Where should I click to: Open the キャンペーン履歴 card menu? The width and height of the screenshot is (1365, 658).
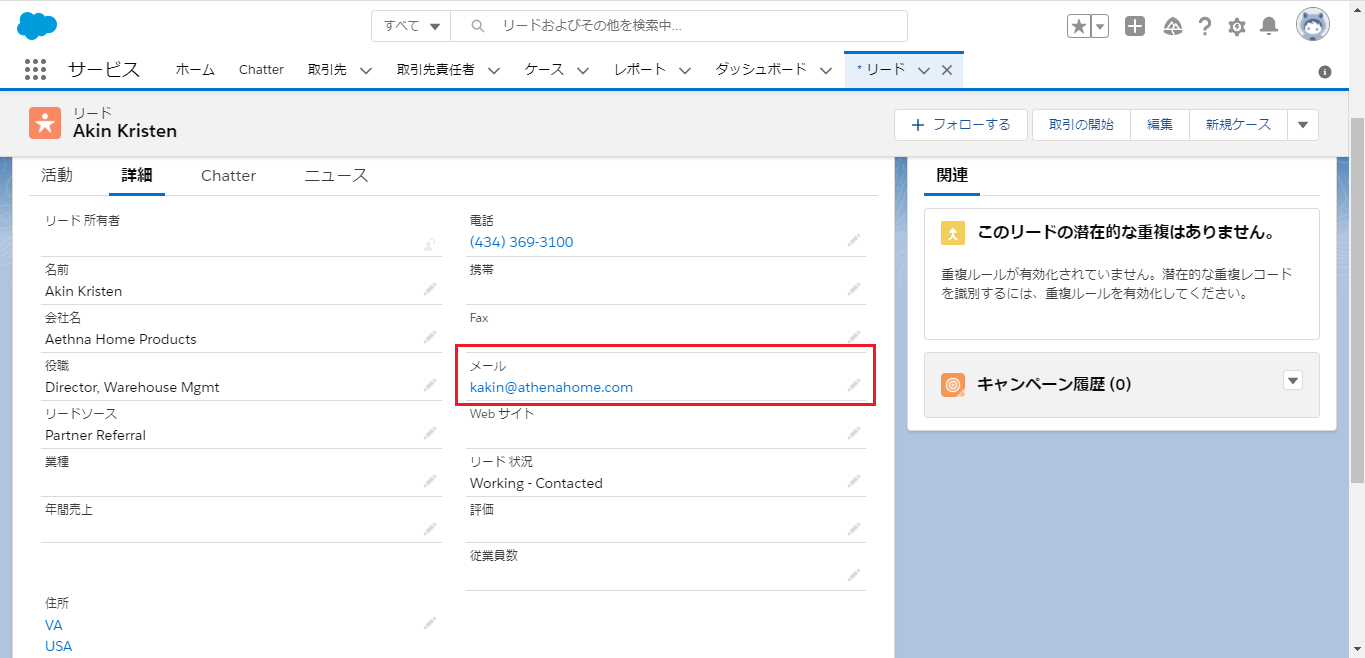click(x=1293, y=380)
